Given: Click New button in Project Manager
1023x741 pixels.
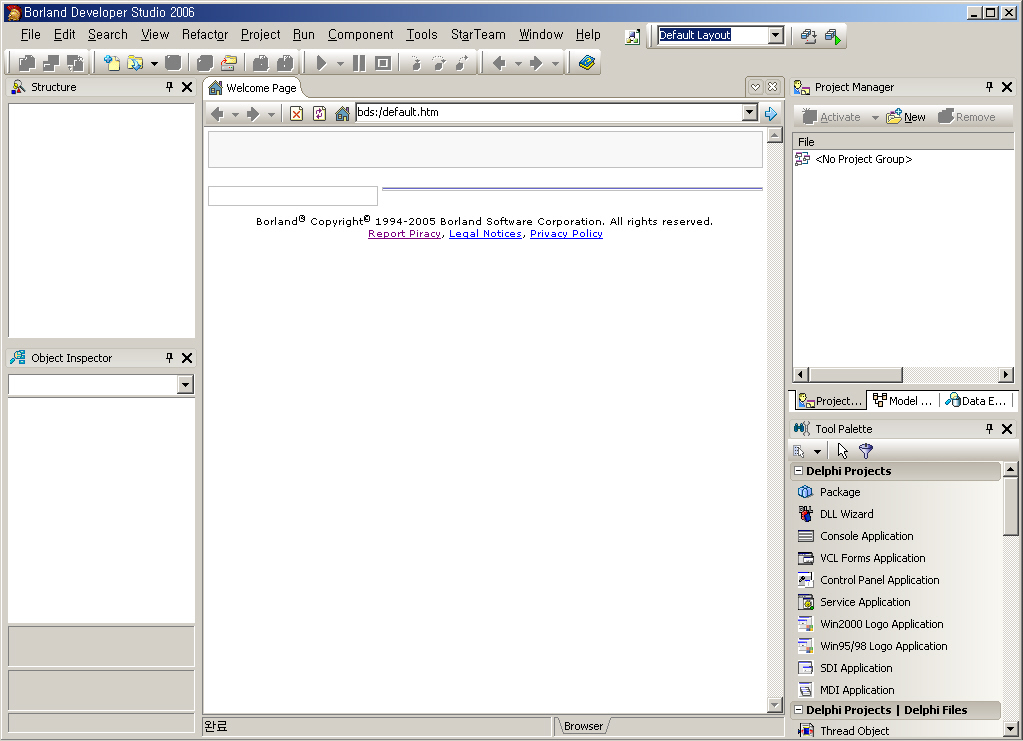Looking at the screenshot, I should click(x=906, y=117).
